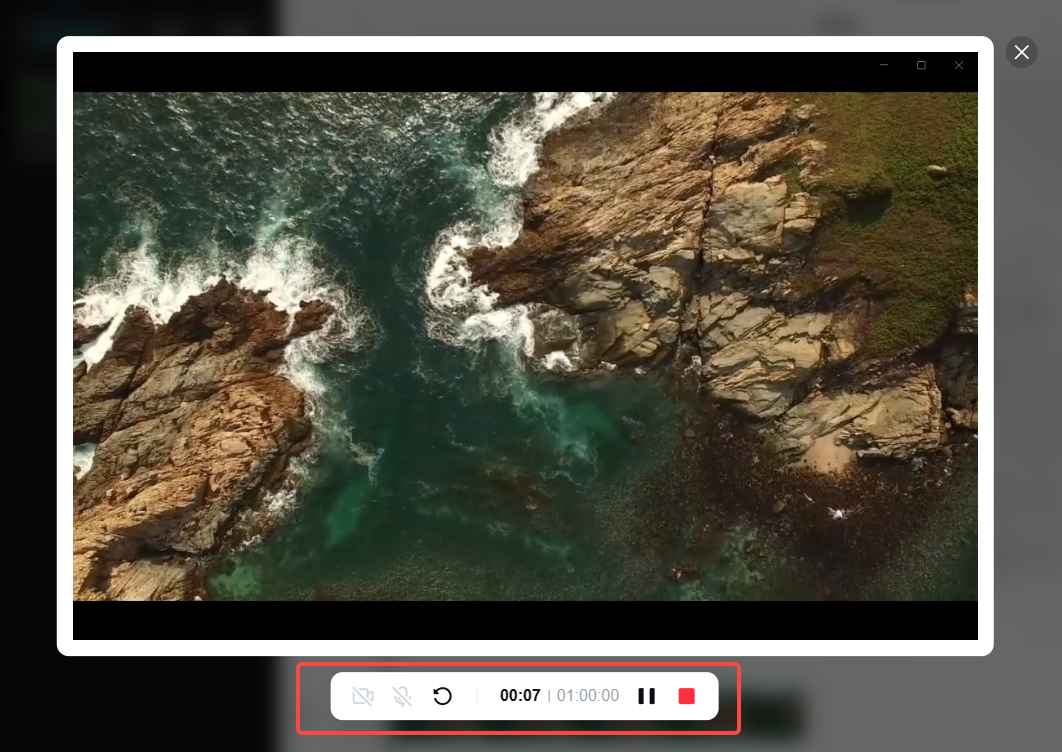Stop the recording with the red square
This screenshot has height=752, width=1062.
point(687,696)
